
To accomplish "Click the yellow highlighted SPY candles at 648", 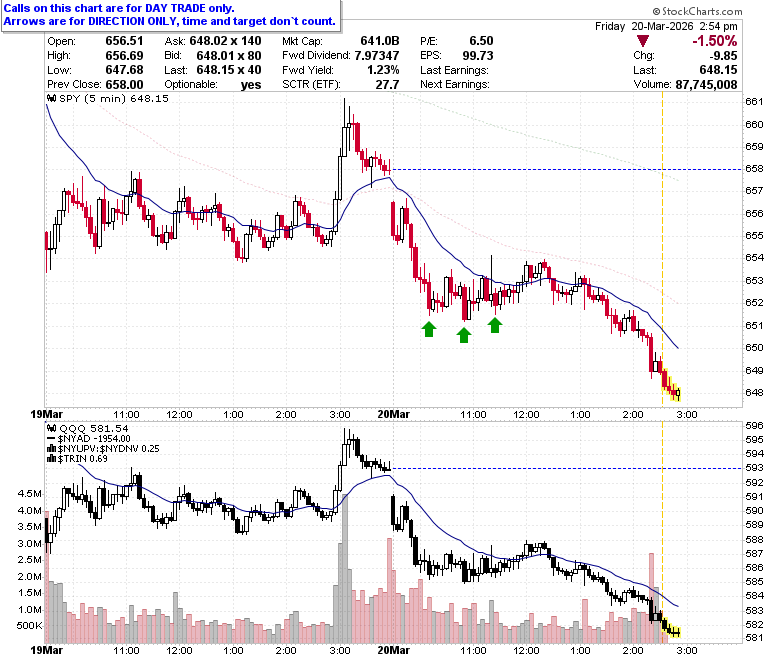I will pyautogui.click(x=671, y=383).
